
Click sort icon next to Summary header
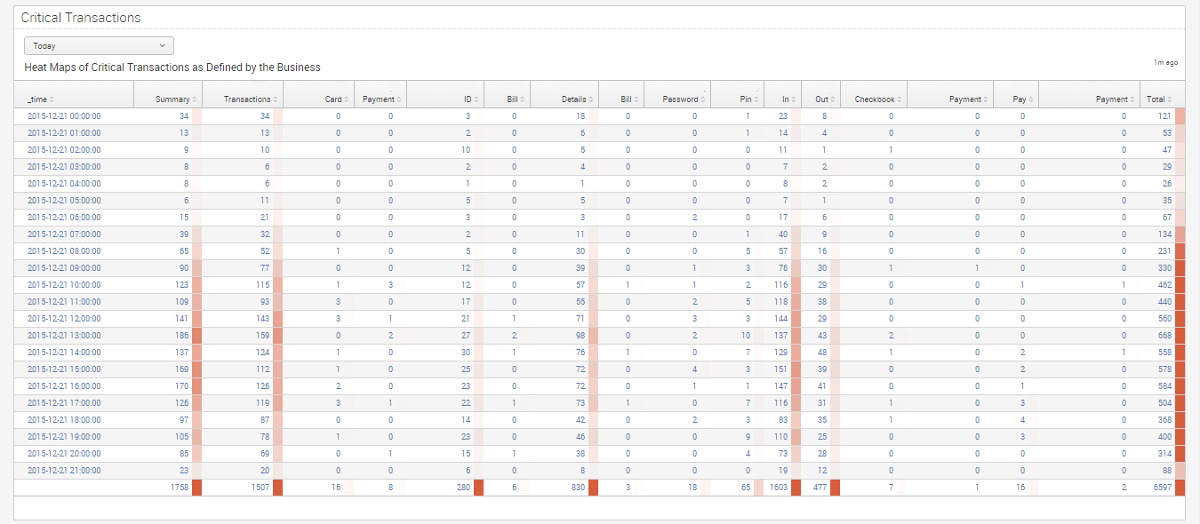point(194,100)
